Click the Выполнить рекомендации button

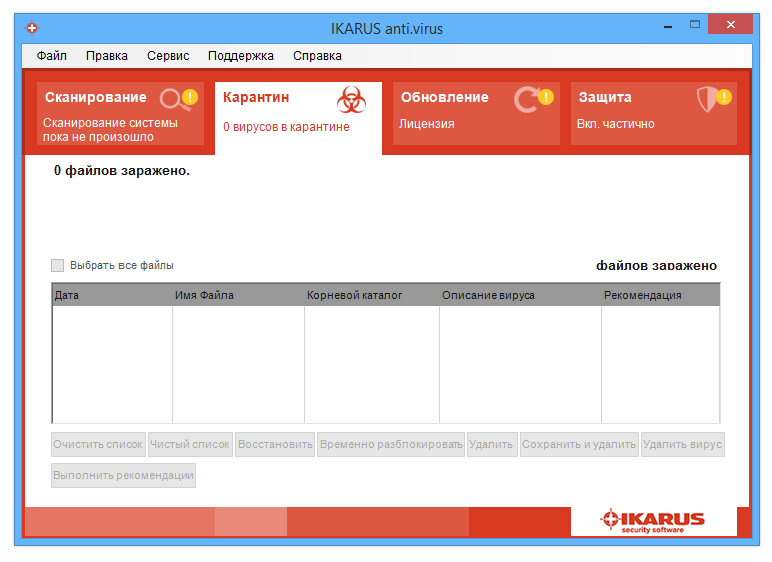click(x=124, y=475)
